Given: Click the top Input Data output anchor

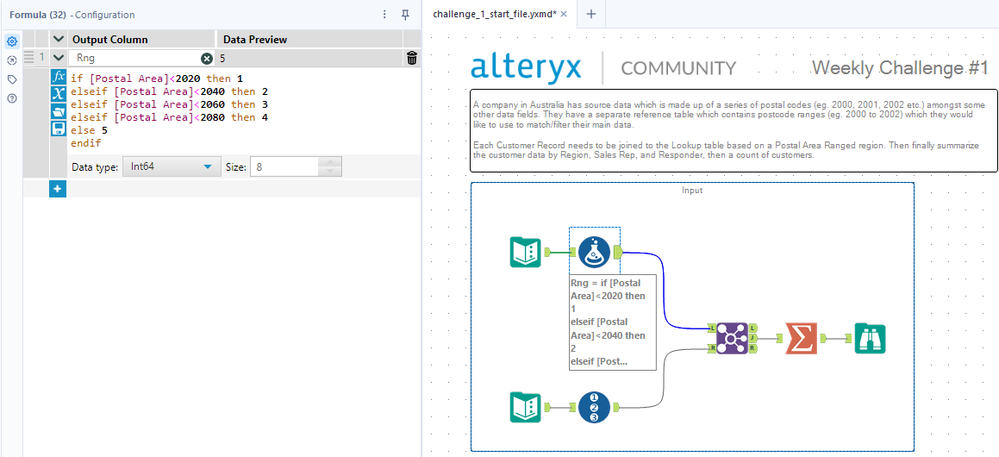Looking at the screenshot, I should click(548, 252).
